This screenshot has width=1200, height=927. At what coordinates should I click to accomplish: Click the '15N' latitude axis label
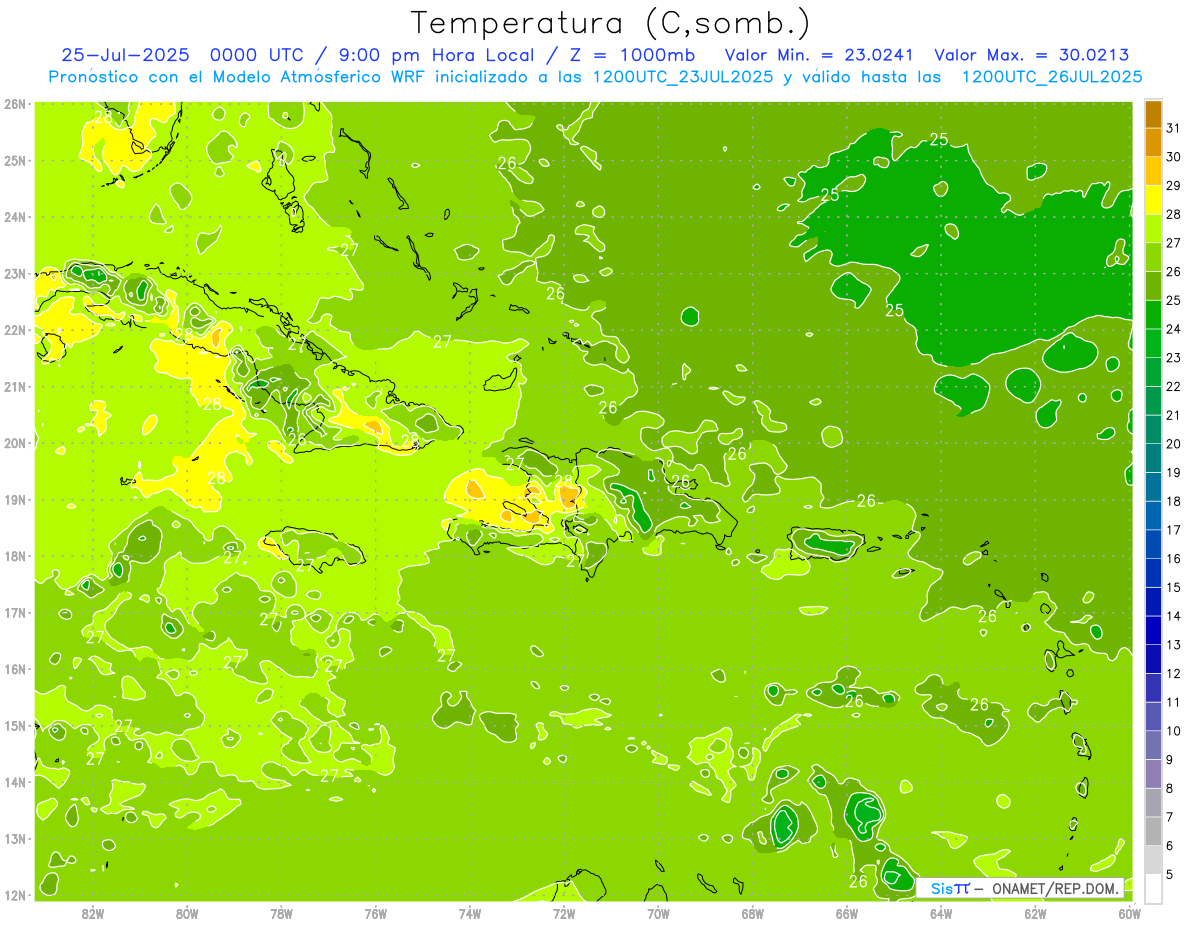(15, 726)
